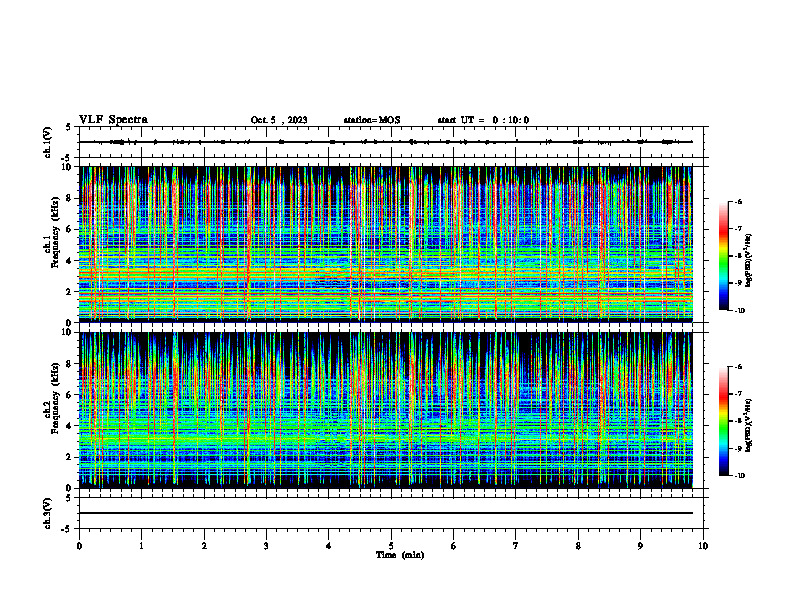Viewport: 792px width, 612px height.
Task: Click time axis tick label 9
Action: [640, 546]
